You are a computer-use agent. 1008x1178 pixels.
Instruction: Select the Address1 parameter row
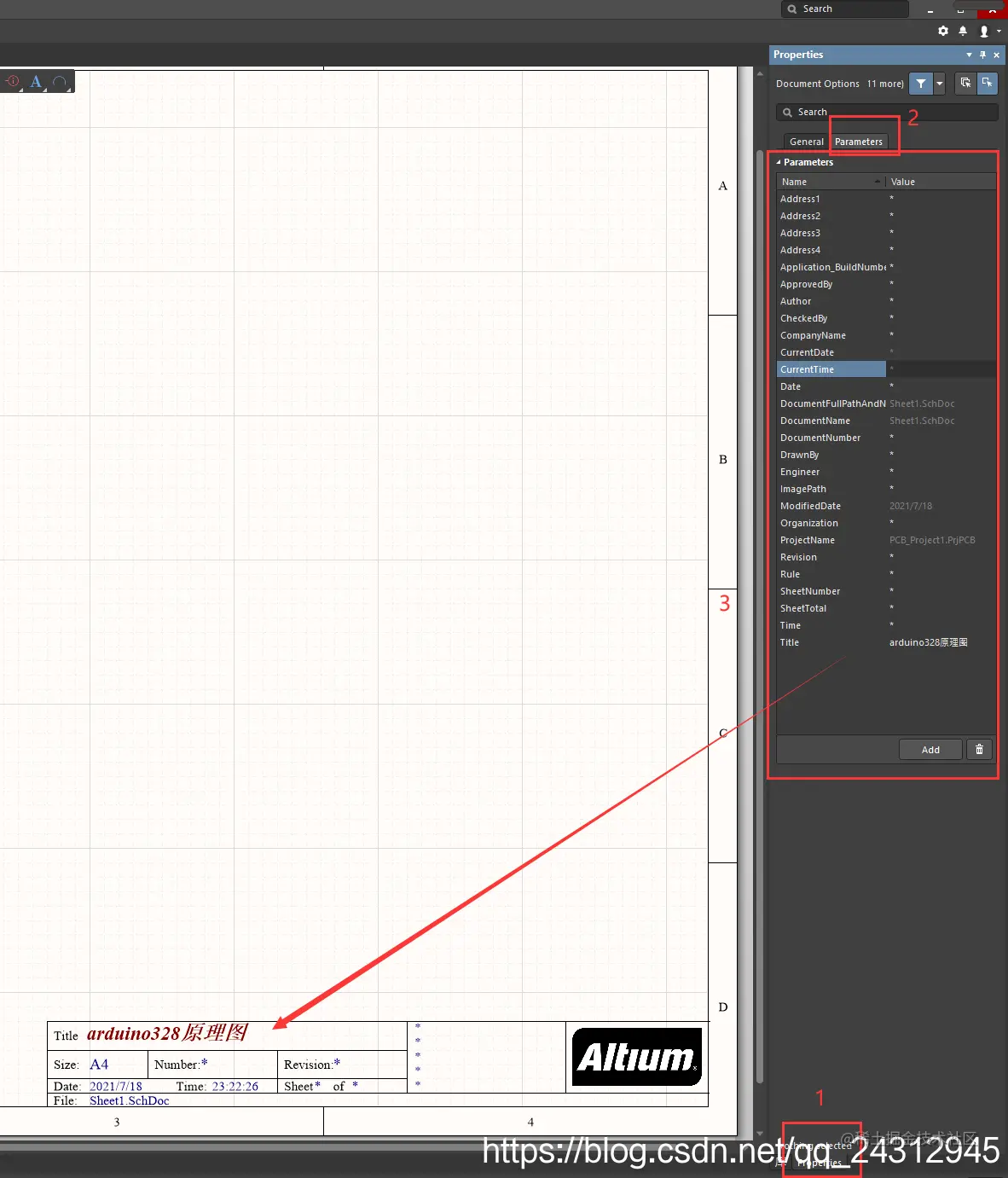[x=886, y=199]
